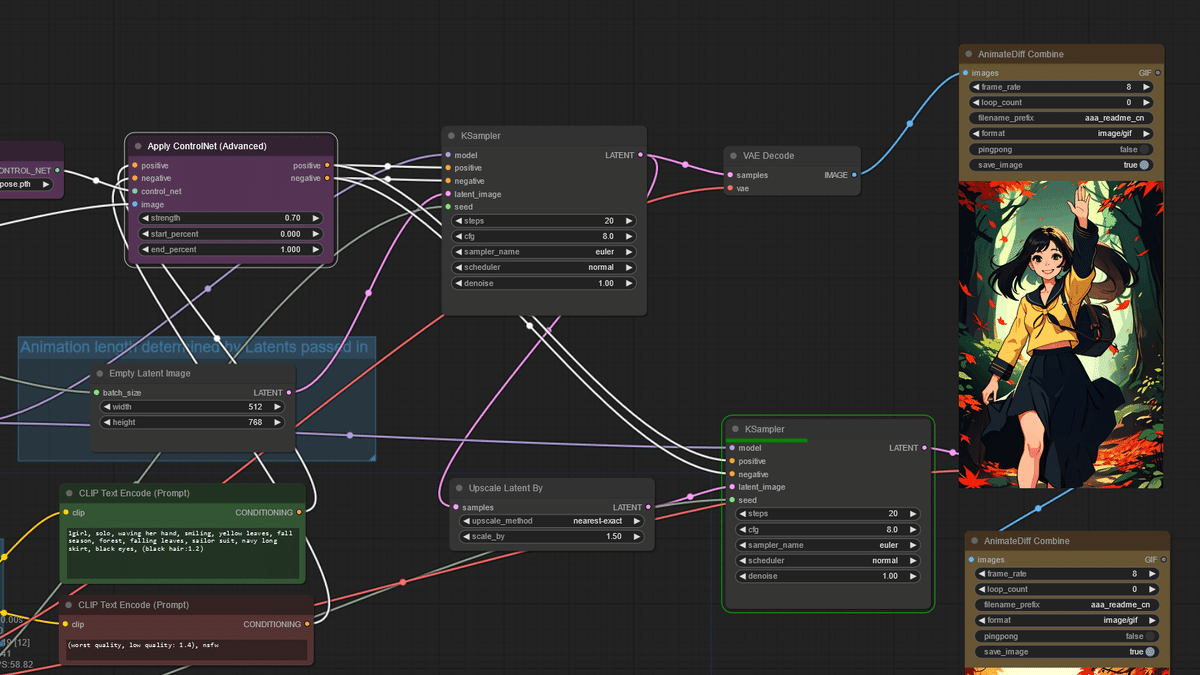This screenshot has width=1200, height=675.
Task: Click denoise value field in green-outlined KSampler
Action: (827, 576)
